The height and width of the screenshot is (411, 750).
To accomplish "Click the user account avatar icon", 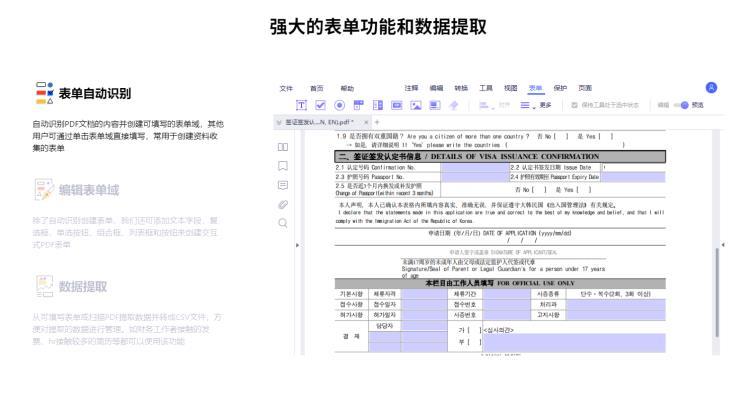I will pos(711,88).
